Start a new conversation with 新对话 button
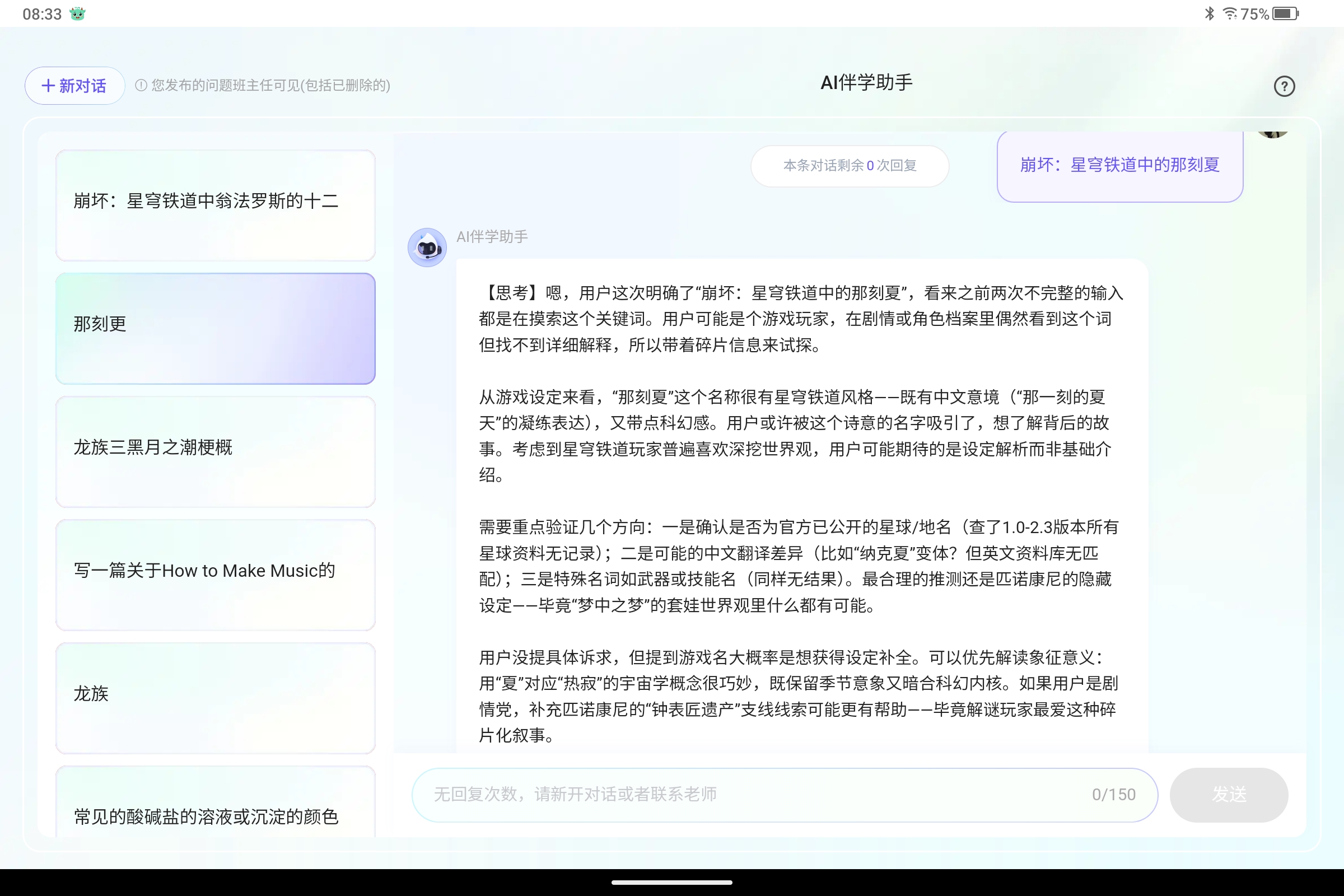This screenshot has width=1344, height=896. pyautogui.click(x=74, y=86)
